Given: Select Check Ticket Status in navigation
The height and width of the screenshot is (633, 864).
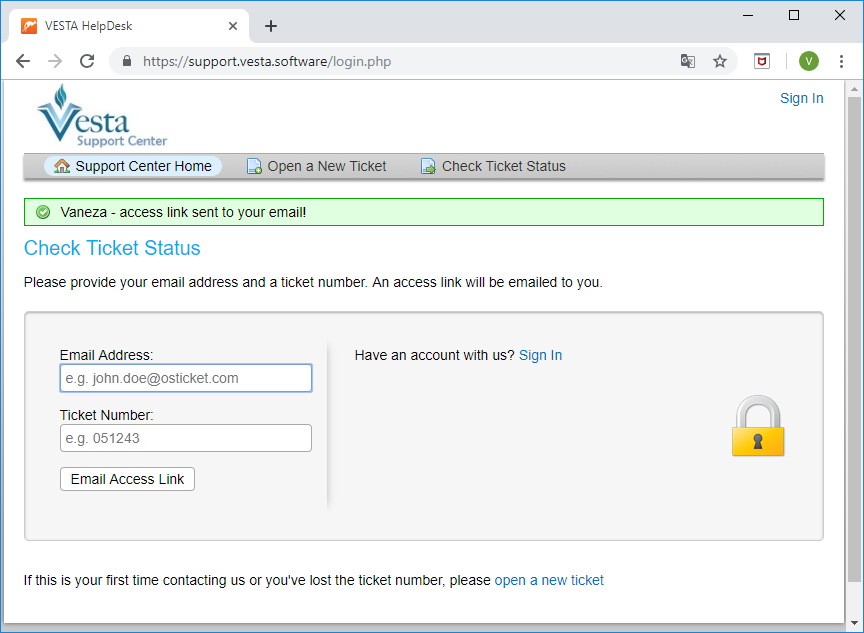Looking at the screenshot, I should [493, 166].
